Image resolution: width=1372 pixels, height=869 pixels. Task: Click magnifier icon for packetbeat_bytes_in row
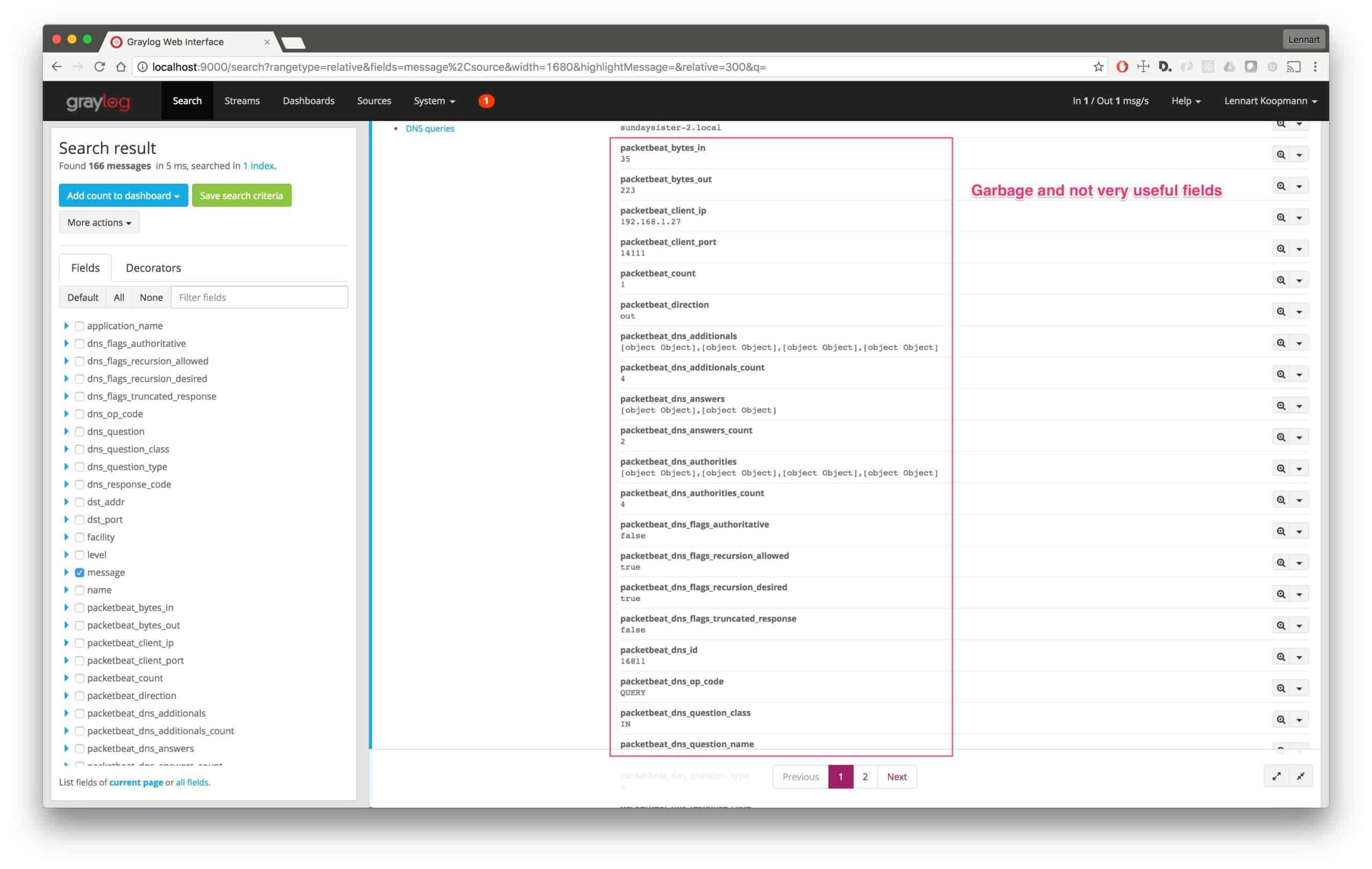click(x=1280, y=154)
